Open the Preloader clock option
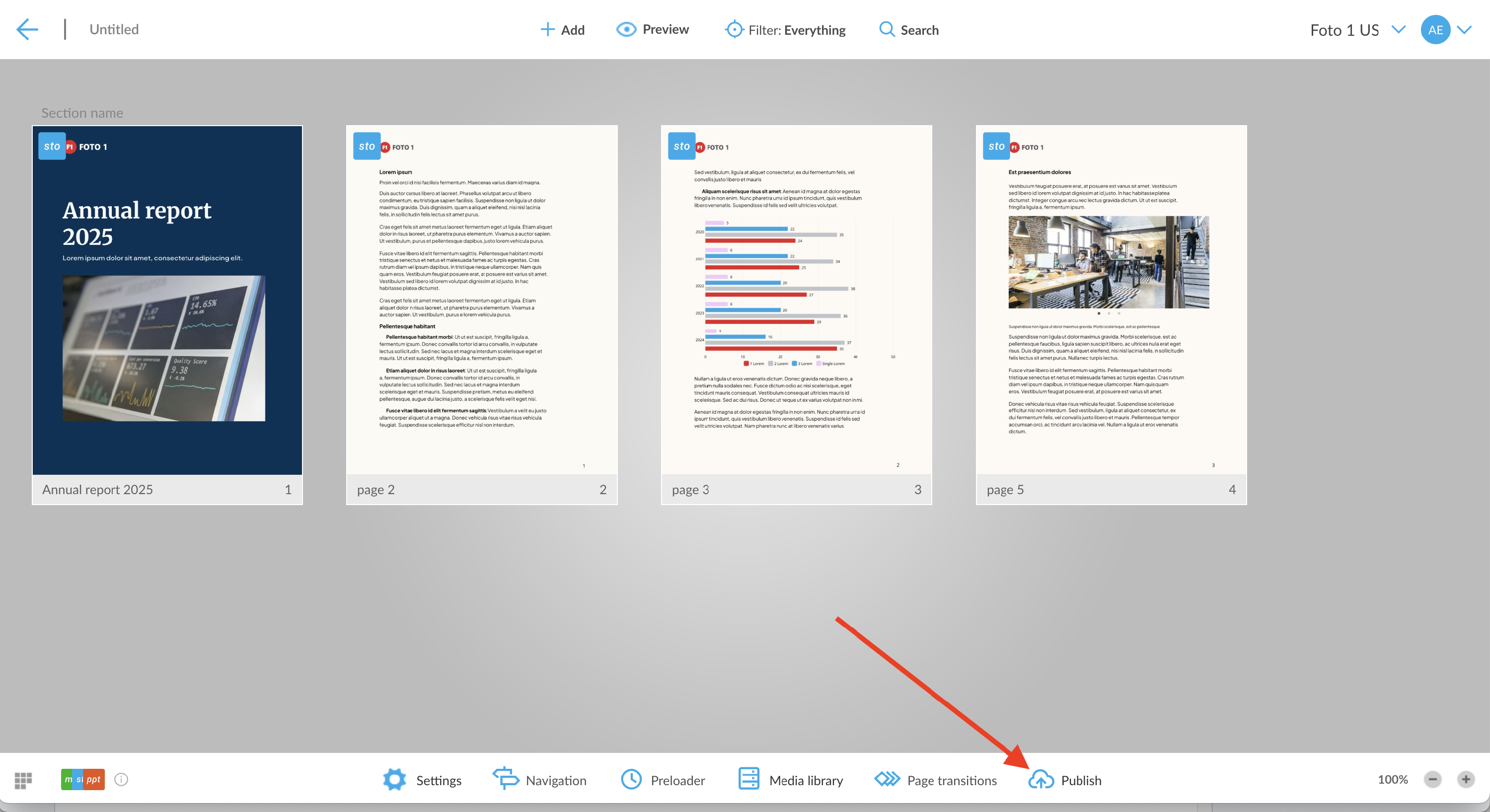Image resolution: width=1490 pixels, height=812 pixels. tap(631, 780)
